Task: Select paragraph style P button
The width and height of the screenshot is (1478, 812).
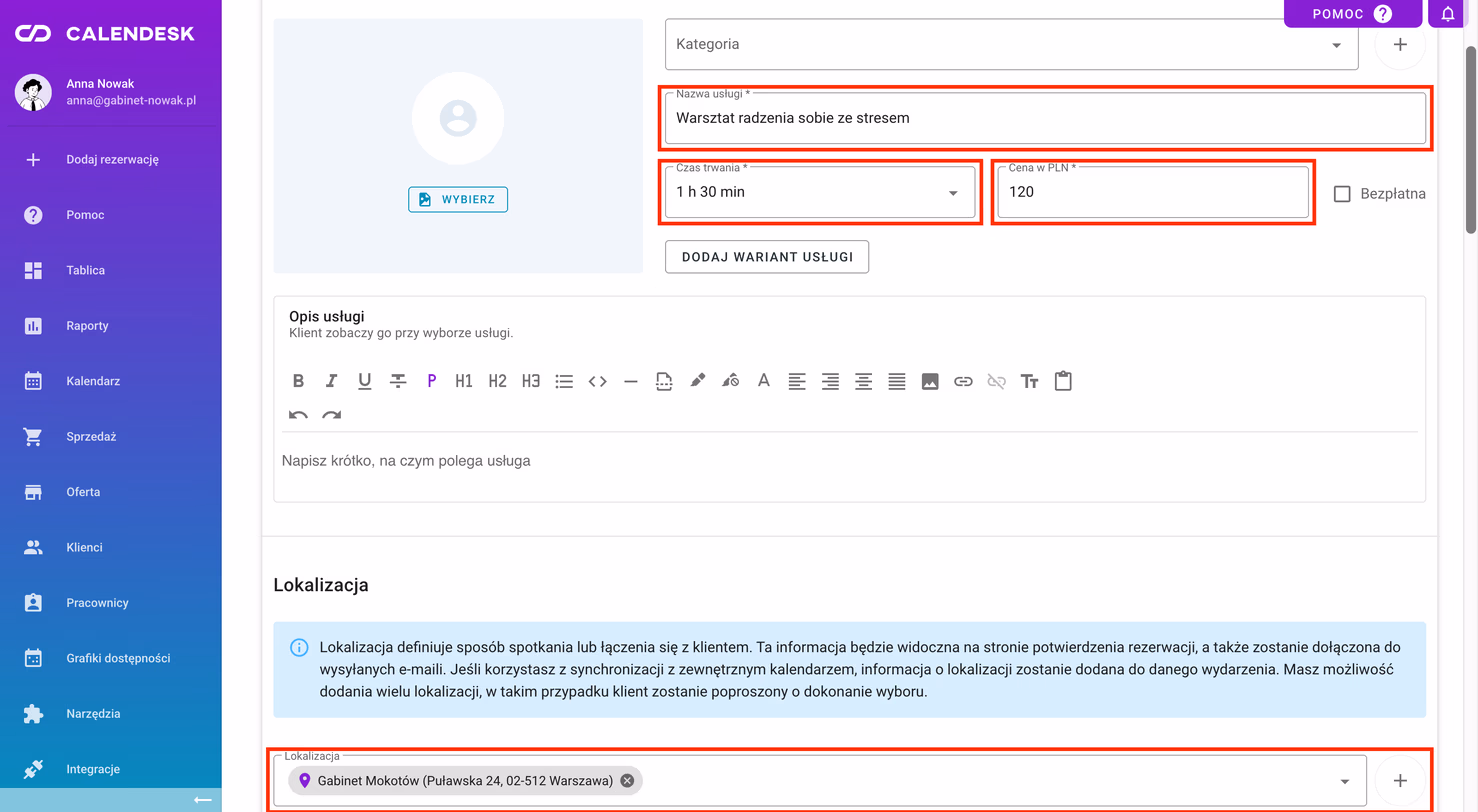Action: (x=431, y=381)
